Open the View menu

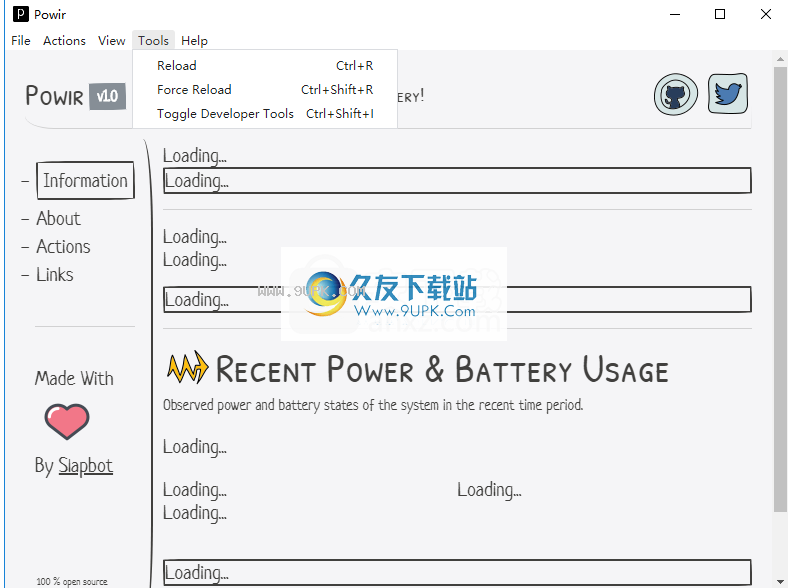pyautogui.click(x=112, y=41)
